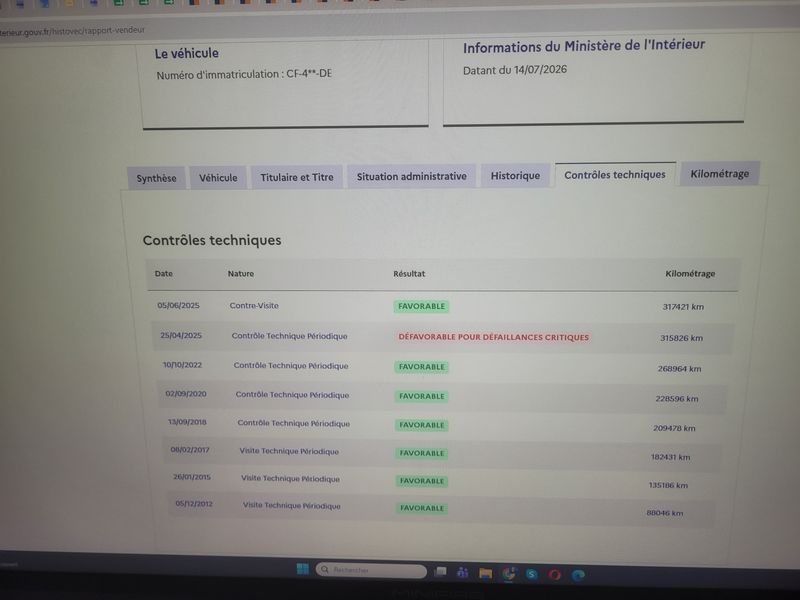Click the Kilométrage column header

click(x=690, y=274)
